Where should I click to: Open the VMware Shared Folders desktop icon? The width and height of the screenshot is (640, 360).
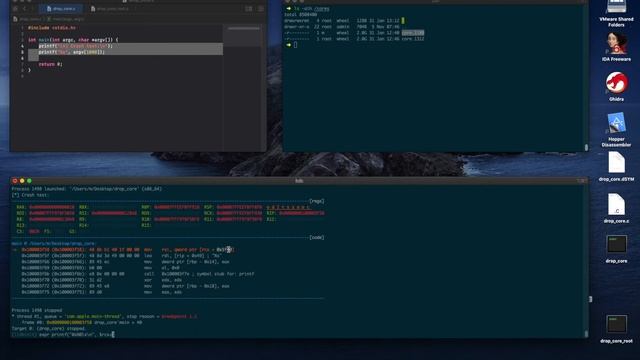click(x=616, y=13)
